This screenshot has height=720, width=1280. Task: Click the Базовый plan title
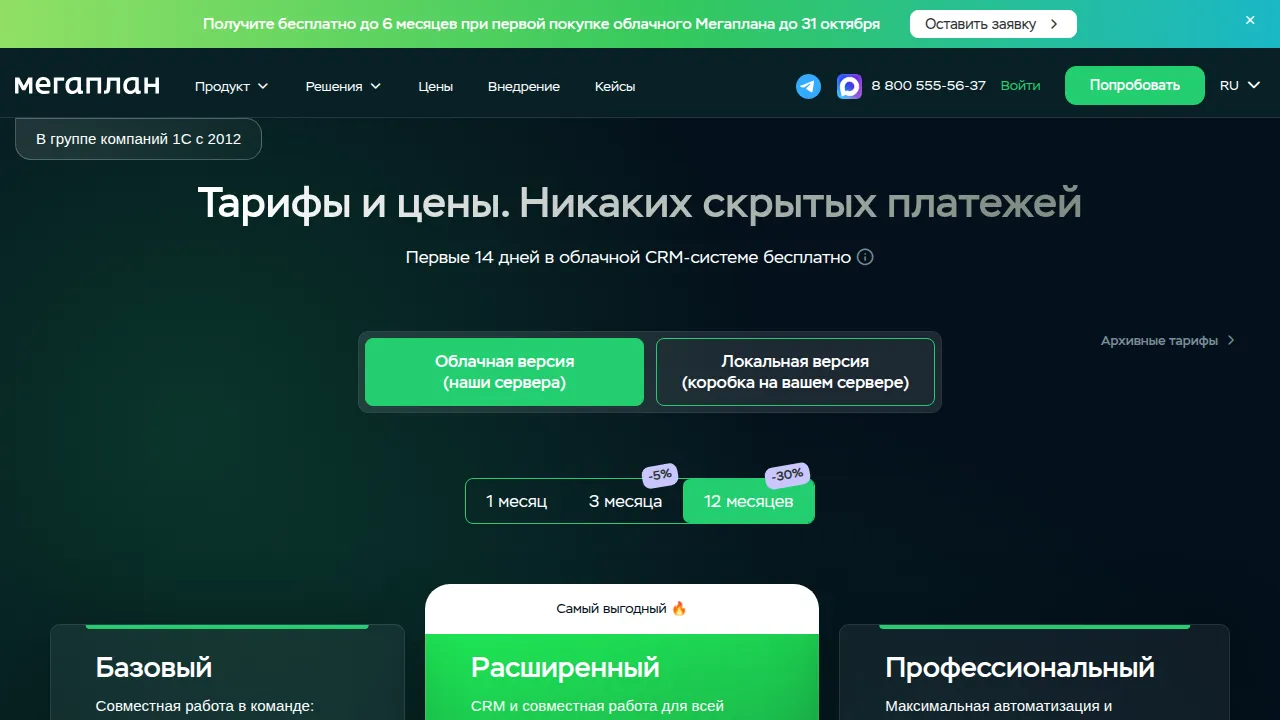tap(154, 667)
